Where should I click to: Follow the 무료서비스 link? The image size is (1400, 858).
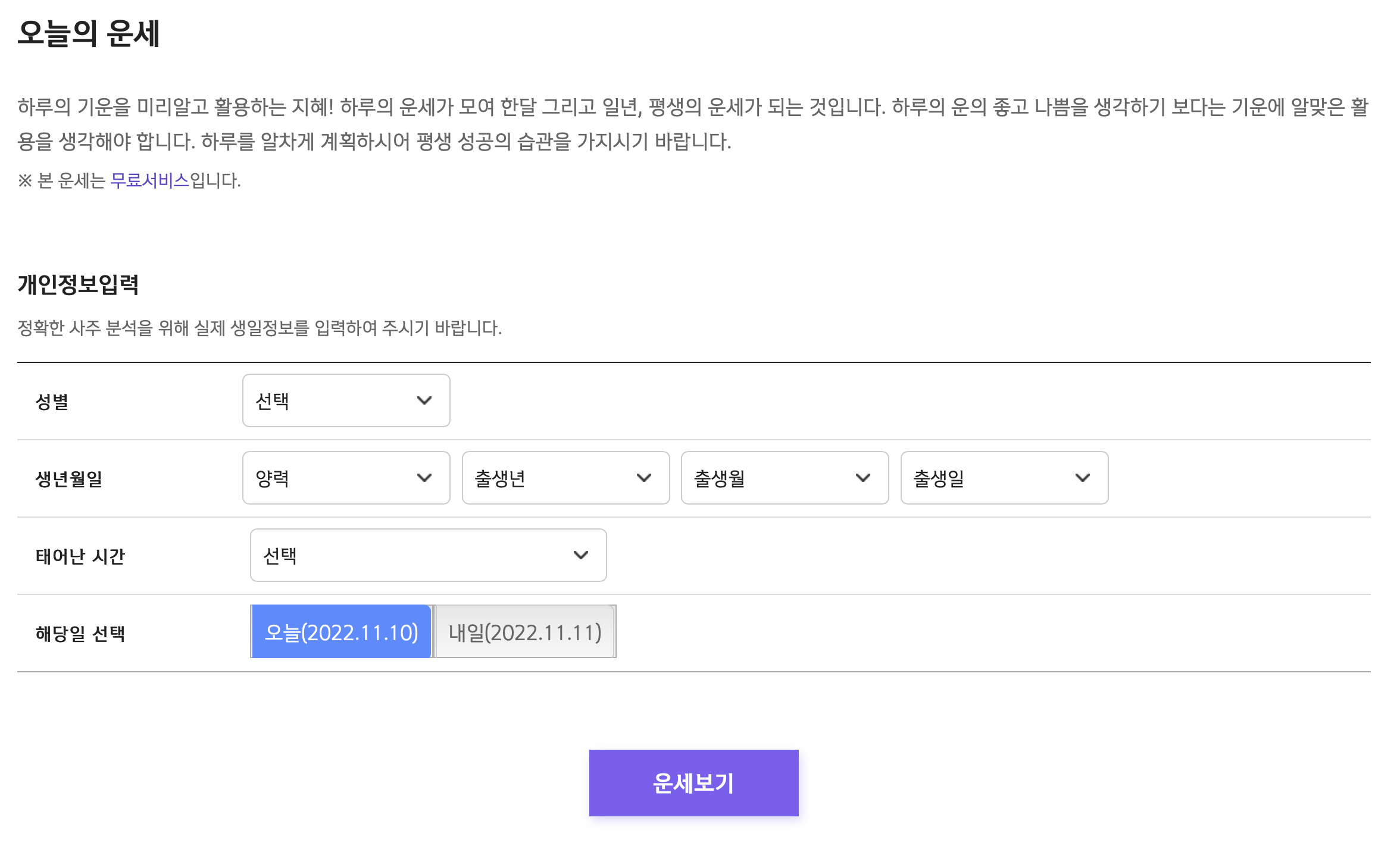click(149, 181)
